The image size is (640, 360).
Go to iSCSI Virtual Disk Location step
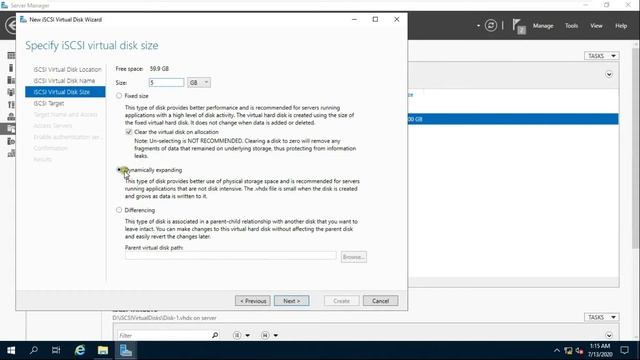tap(67, 69)
